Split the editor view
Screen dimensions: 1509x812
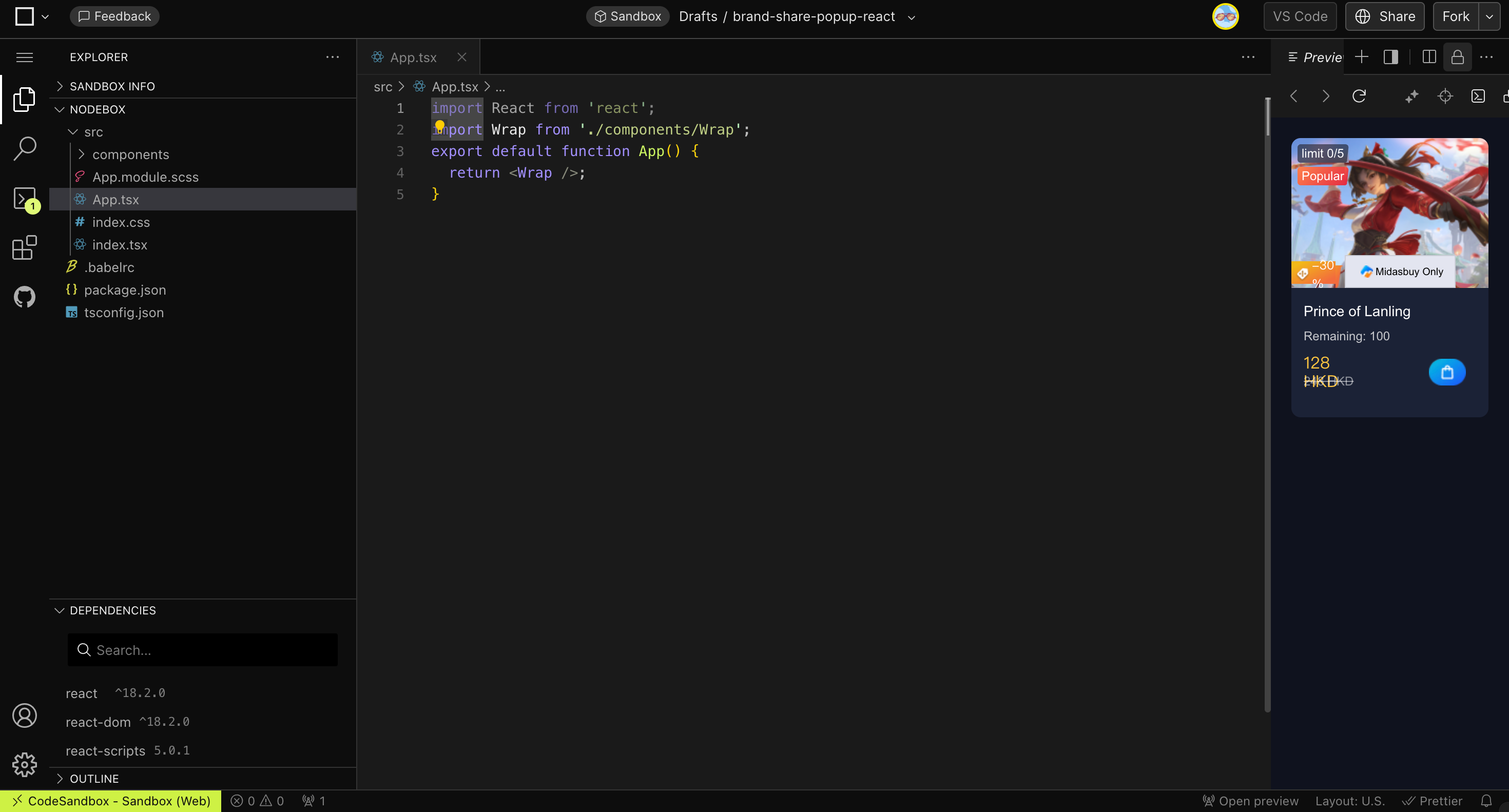pos(1429,57)
